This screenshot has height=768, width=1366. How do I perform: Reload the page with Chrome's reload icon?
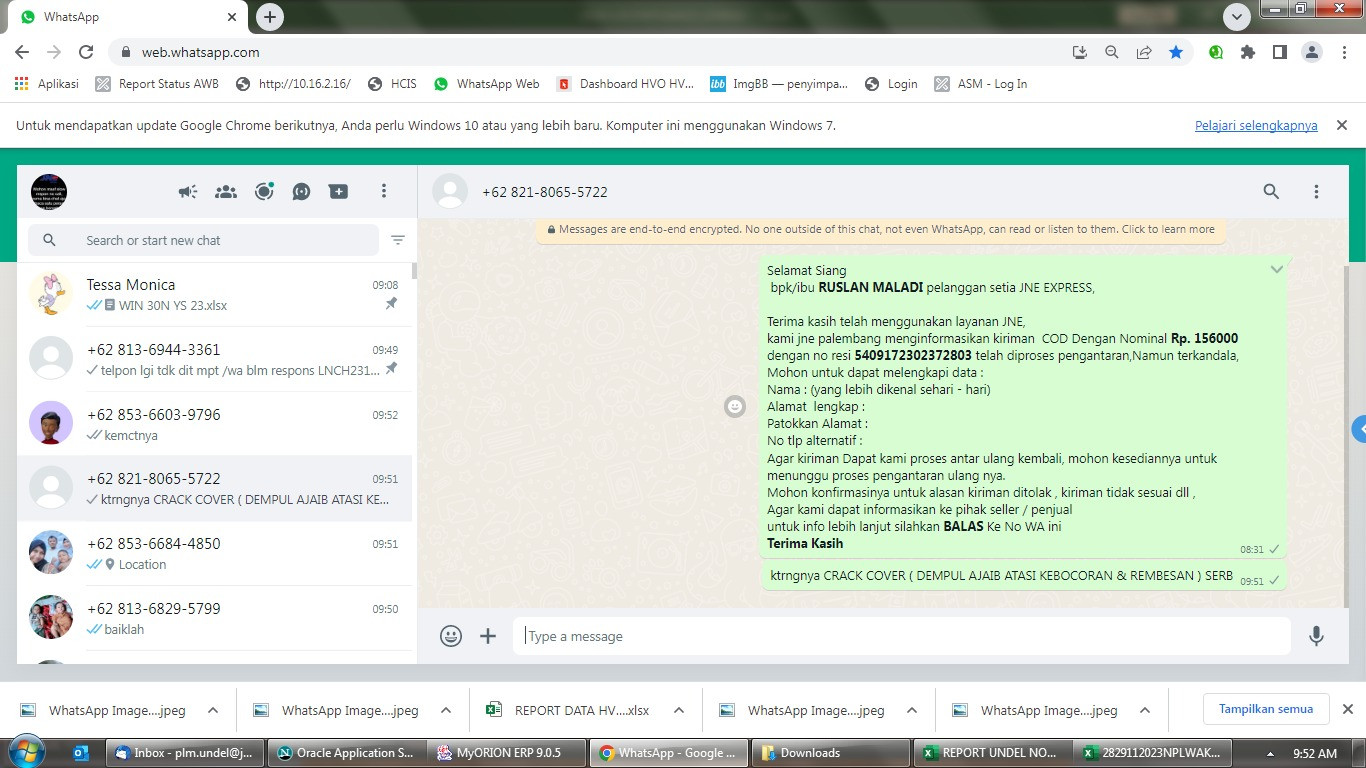[x=86, y=52]
